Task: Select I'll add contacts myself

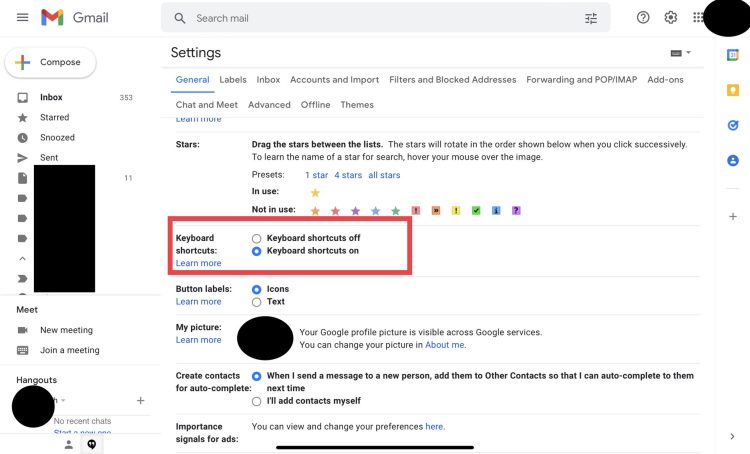Action: 257,401
